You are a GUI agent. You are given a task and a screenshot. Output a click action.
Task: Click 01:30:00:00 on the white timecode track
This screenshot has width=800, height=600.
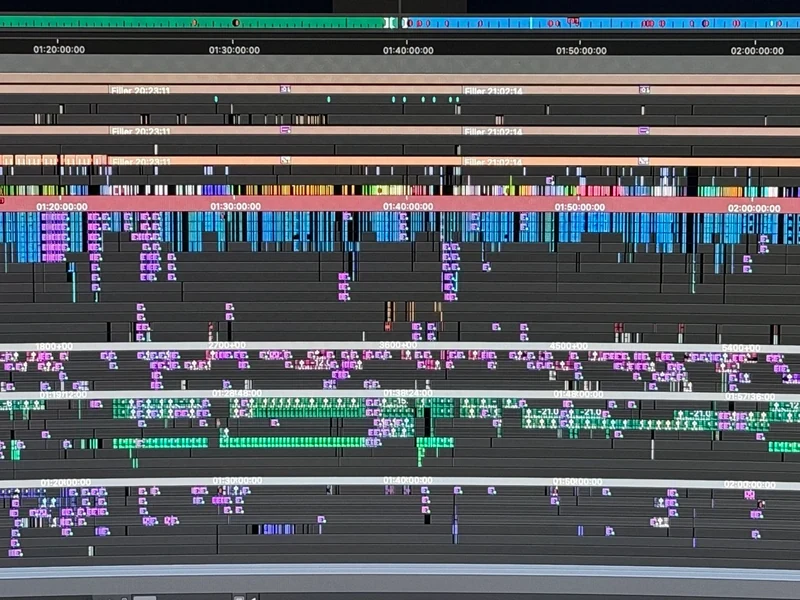pos(237,481)
